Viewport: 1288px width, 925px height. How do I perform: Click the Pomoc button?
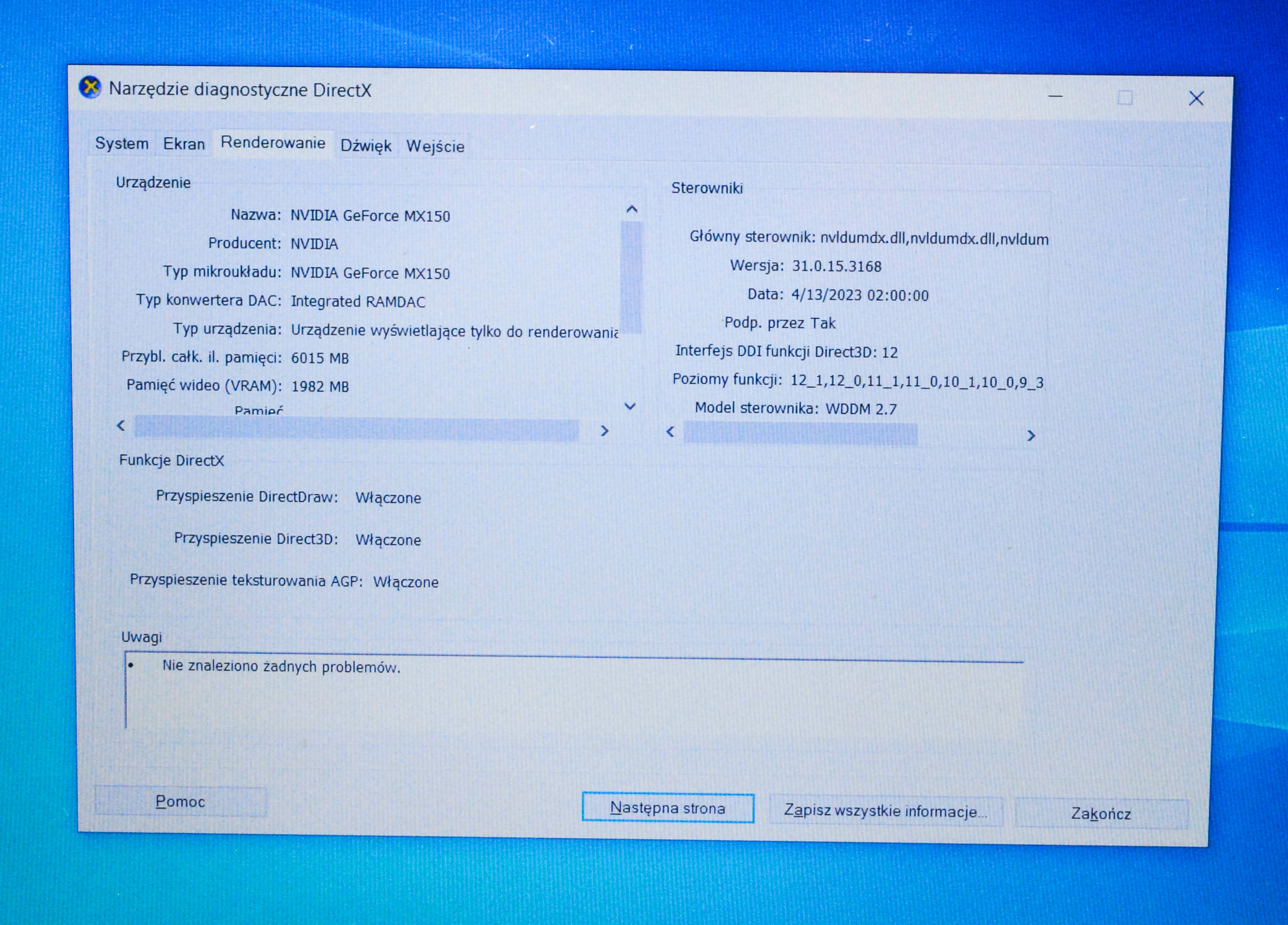(x=181, y=801)
